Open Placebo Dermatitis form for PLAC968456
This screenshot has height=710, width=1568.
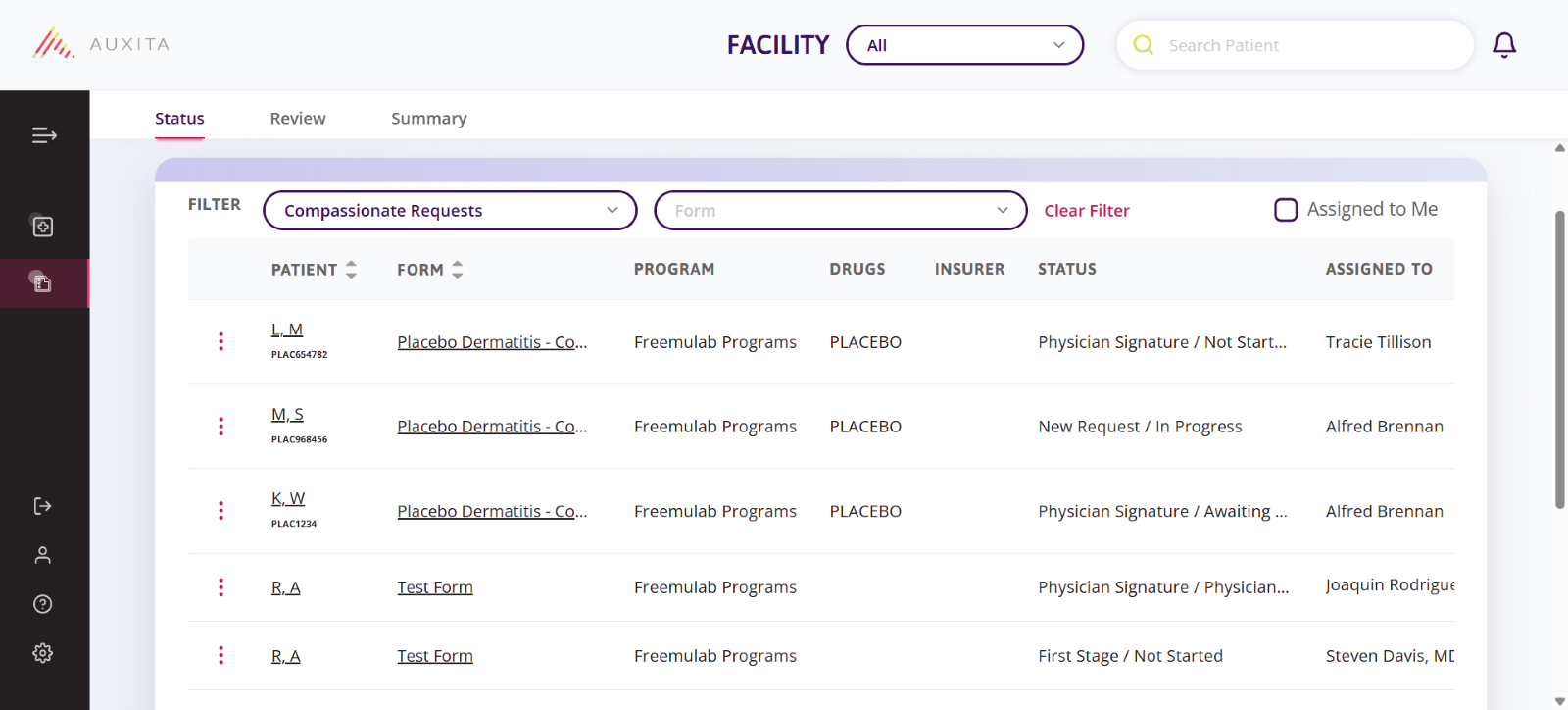[492, 427]
